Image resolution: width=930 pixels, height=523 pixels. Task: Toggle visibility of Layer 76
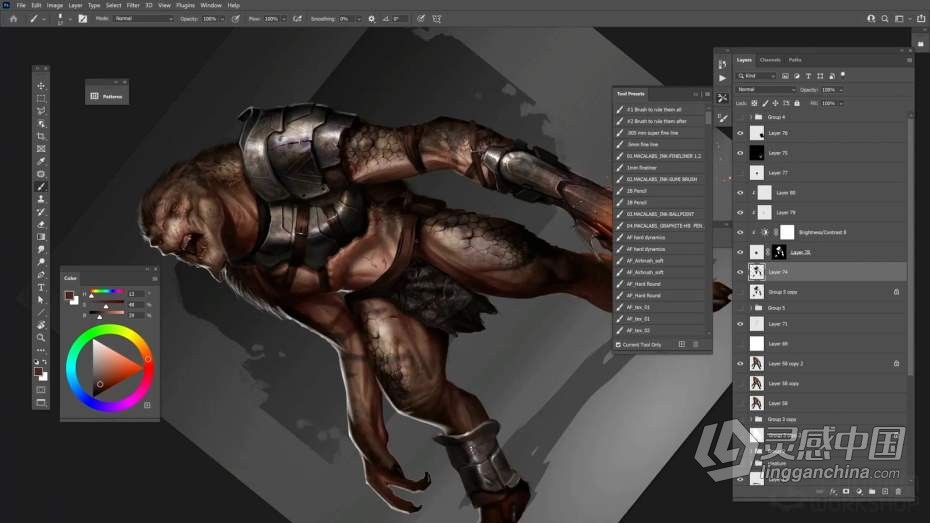point(740,133)
